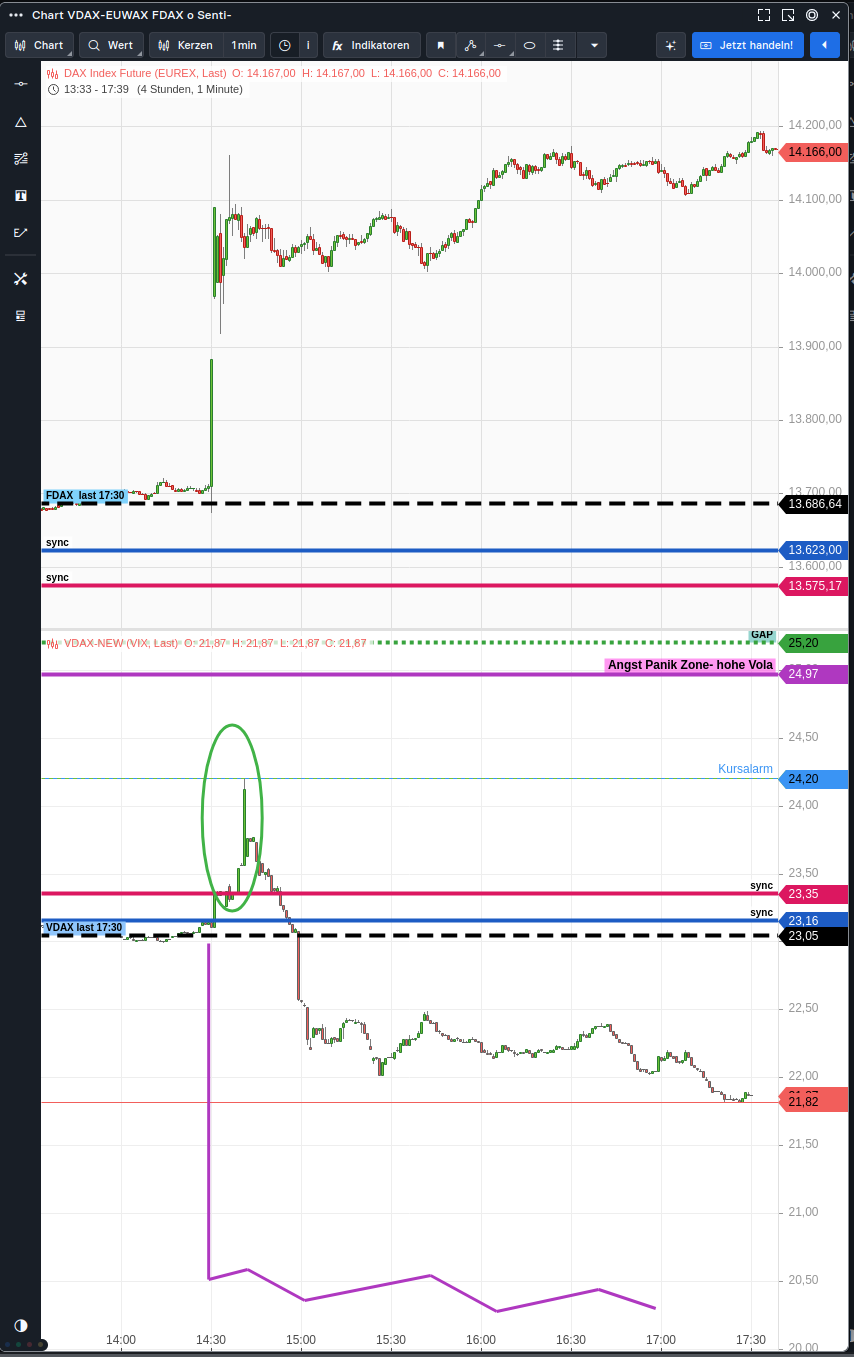Open the ellipse drawing tool

click(x=529, y=45)
